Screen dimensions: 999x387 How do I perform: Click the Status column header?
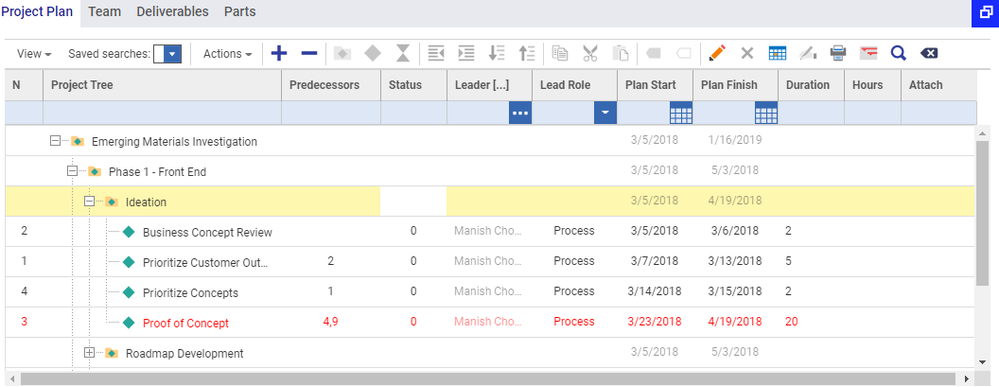[414, 85]
